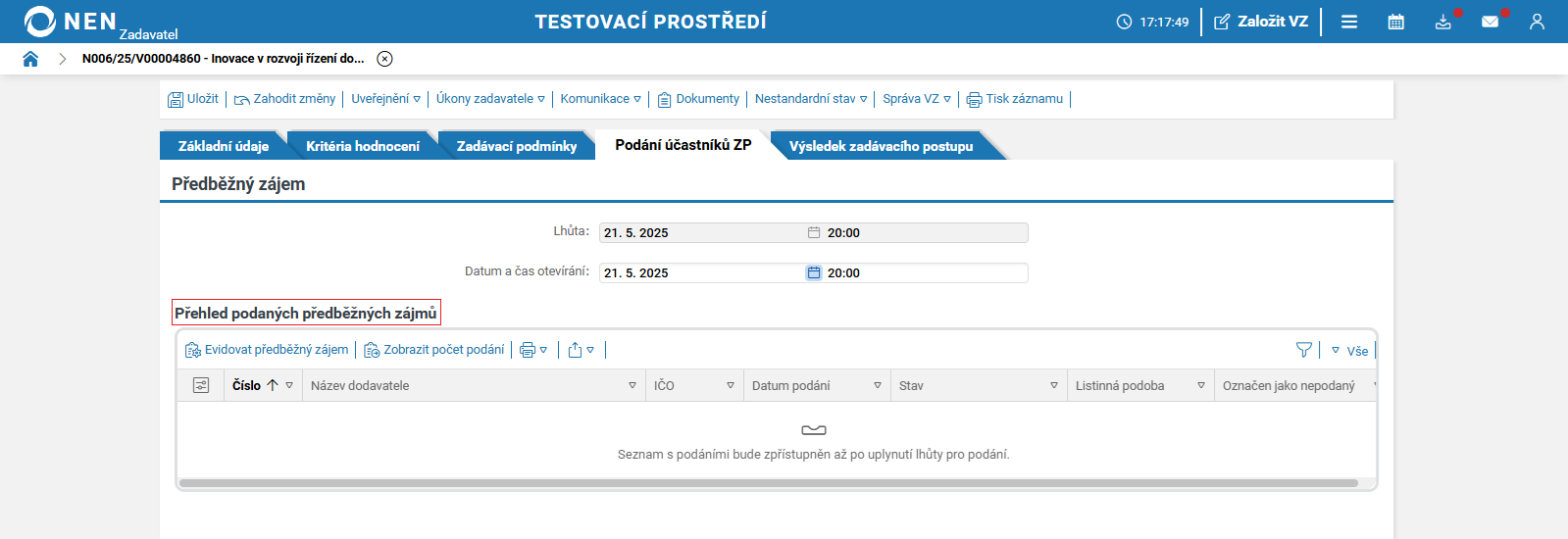Click the NEN logo
Image resolution: width=1568 pixels, height=539 pixels.
(71, 22)
